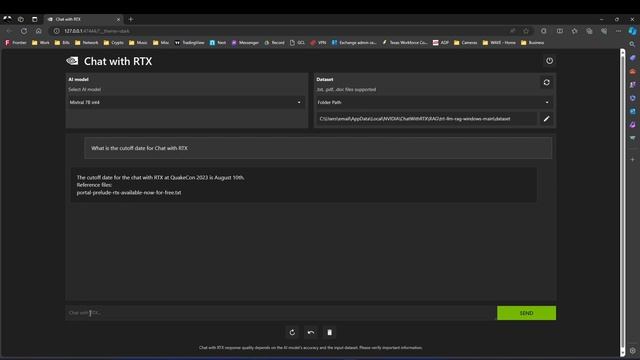640x360 pixels.
Task: Add this page to favorites star icon
Action: 526,31
